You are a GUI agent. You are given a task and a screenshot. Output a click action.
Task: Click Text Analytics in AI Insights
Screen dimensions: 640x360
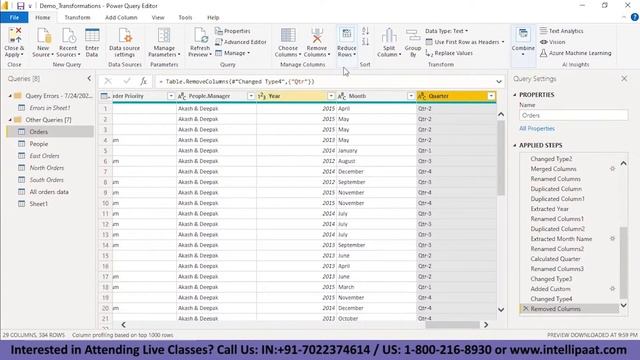562,31
